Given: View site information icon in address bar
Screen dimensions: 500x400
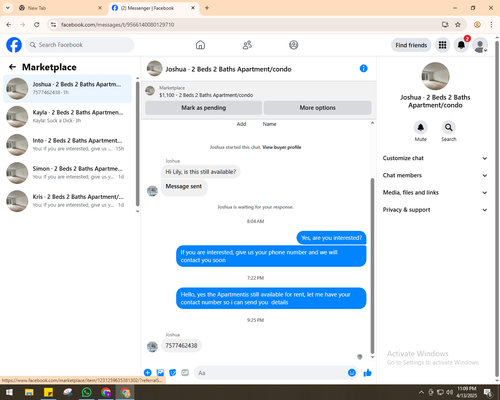Looking at the screenshot, I should pyautogui.click(x=53, y=25).
